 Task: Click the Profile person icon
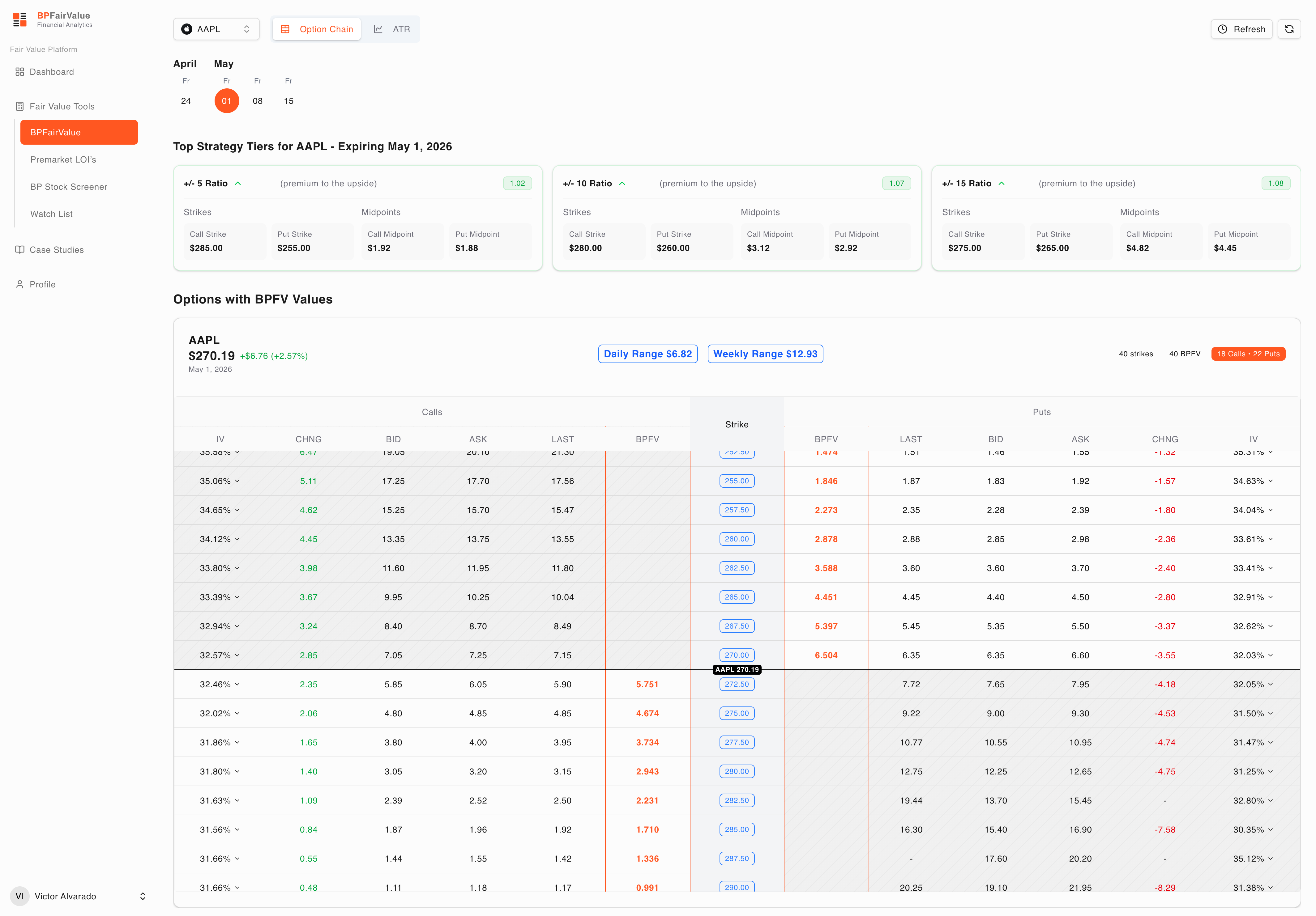tap(19, 284)
